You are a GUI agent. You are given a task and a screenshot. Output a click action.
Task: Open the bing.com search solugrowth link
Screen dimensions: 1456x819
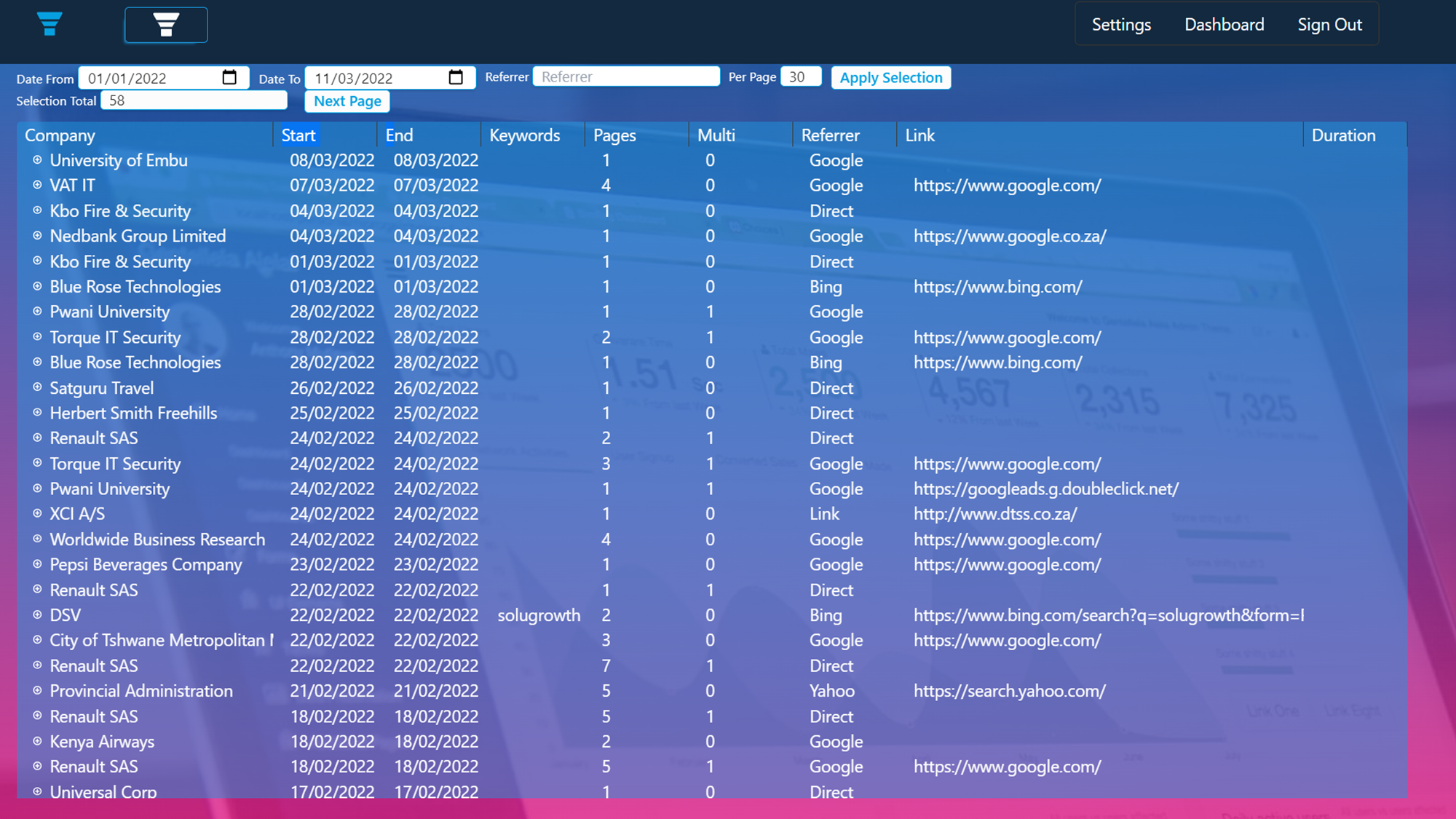point(1109,614)
